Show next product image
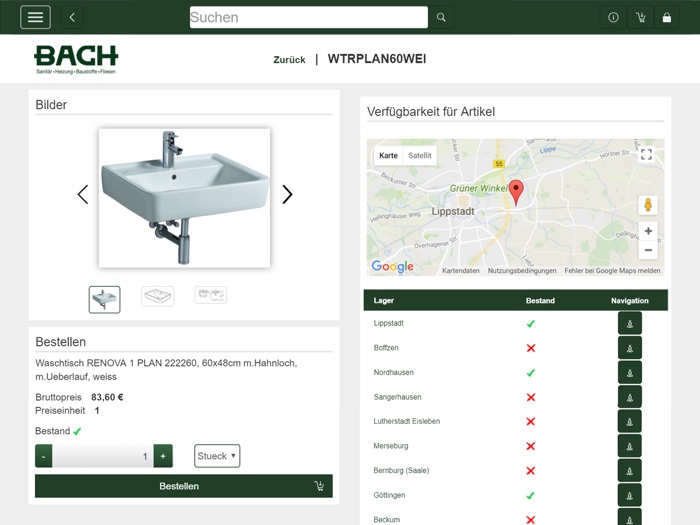 click(287, 195)
